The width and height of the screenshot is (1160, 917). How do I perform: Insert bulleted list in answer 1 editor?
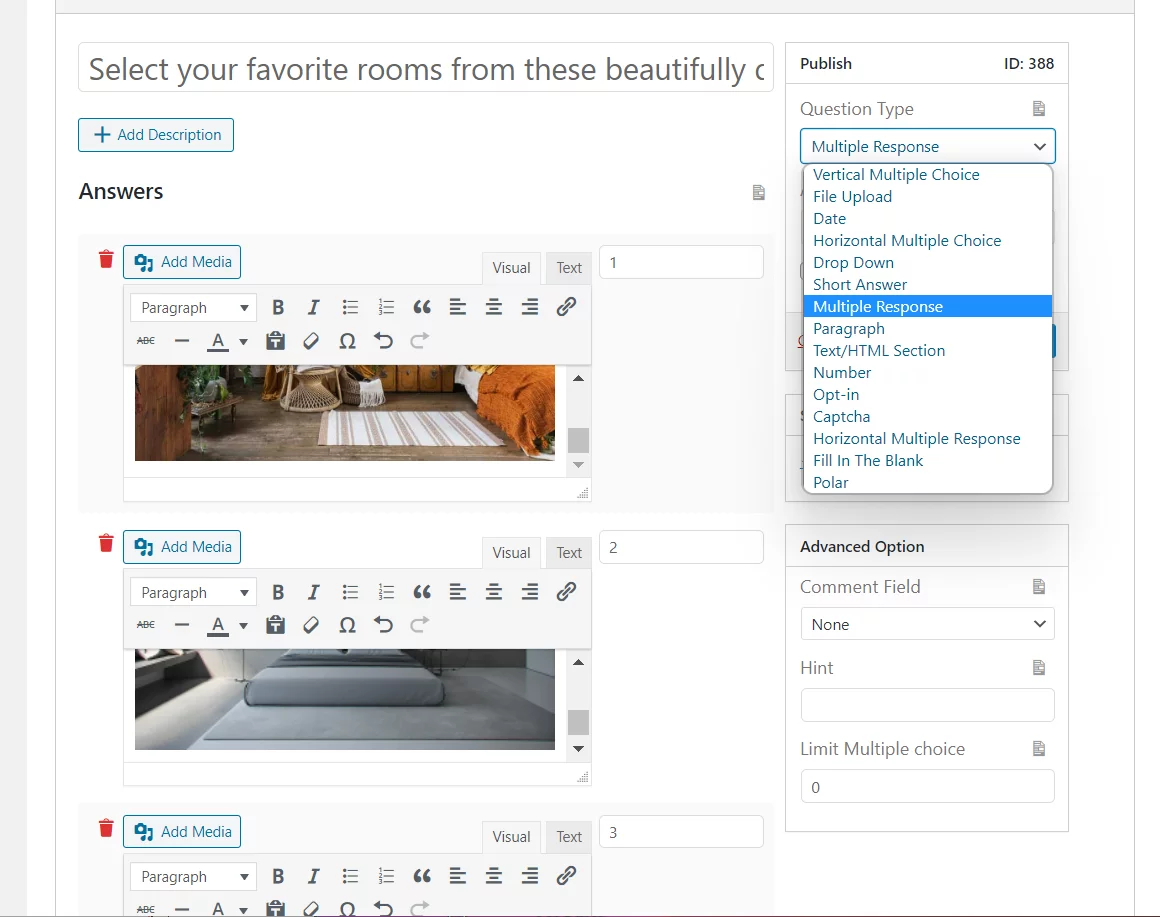[x=350, y=307]
